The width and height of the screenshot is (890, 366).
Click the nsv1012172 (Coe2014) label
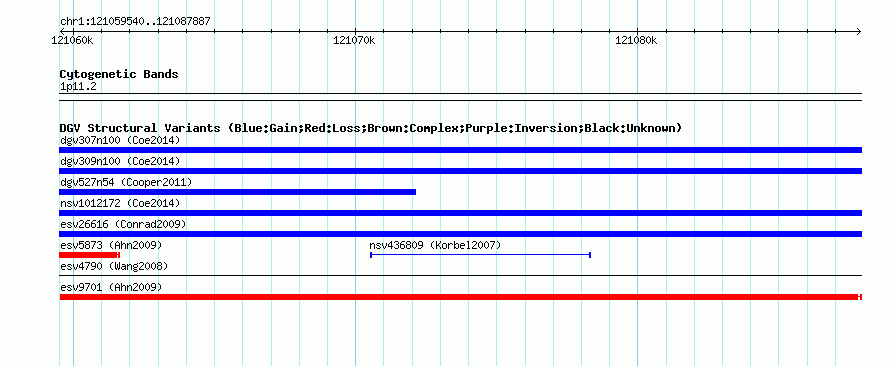coord(120,203)
